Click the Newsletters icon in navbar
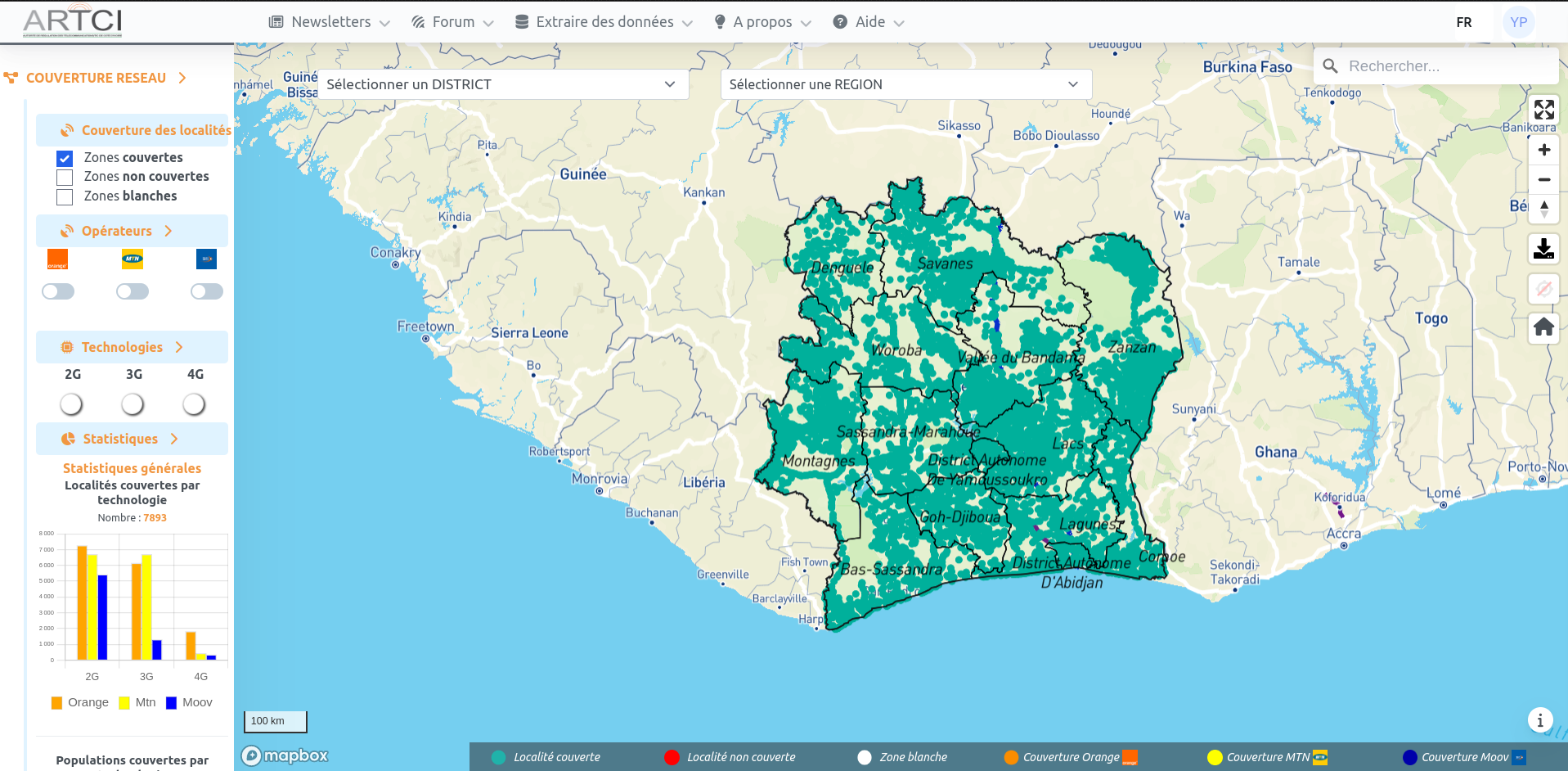1568x771 pixels. tap(276, 22)
